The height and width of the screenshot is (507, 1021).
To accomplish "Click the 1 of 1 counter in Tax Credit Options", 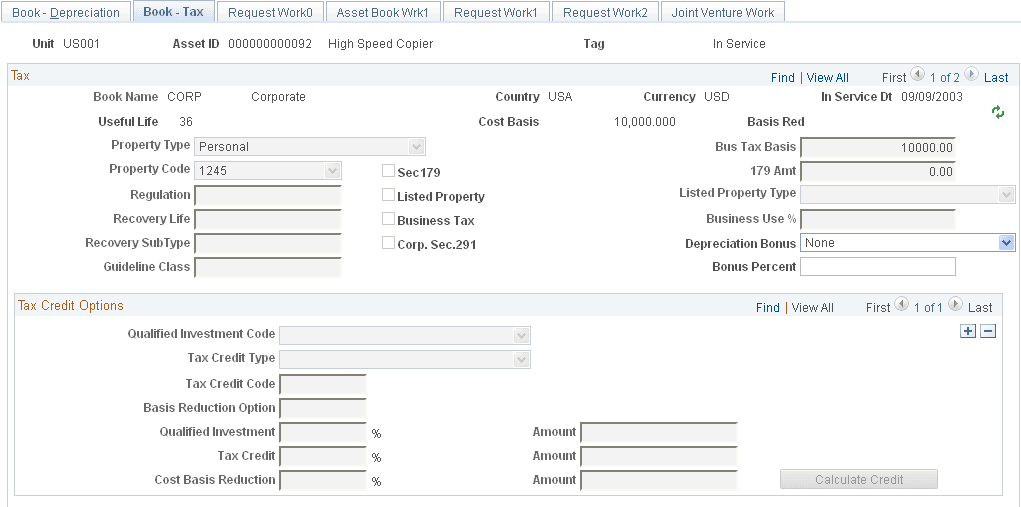I will (929, 307).
